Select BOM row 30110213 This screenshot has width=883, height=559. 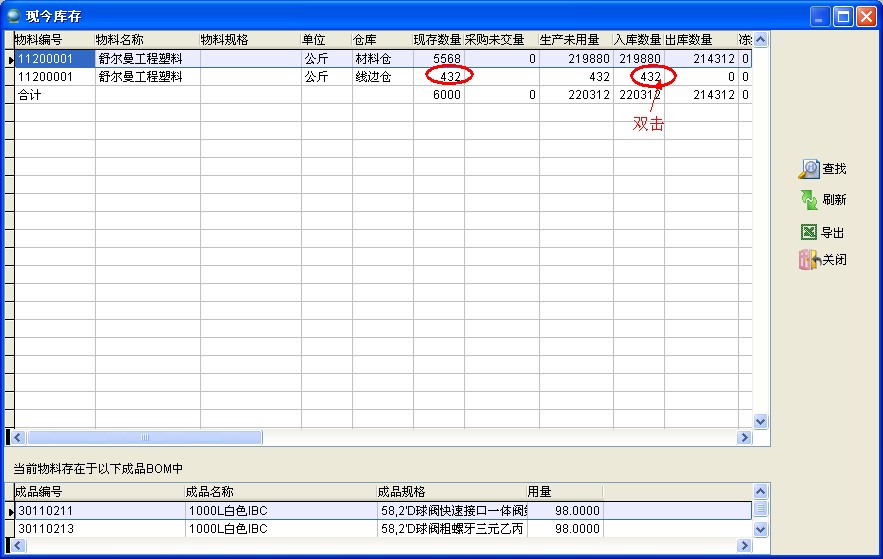coord(383,529)
